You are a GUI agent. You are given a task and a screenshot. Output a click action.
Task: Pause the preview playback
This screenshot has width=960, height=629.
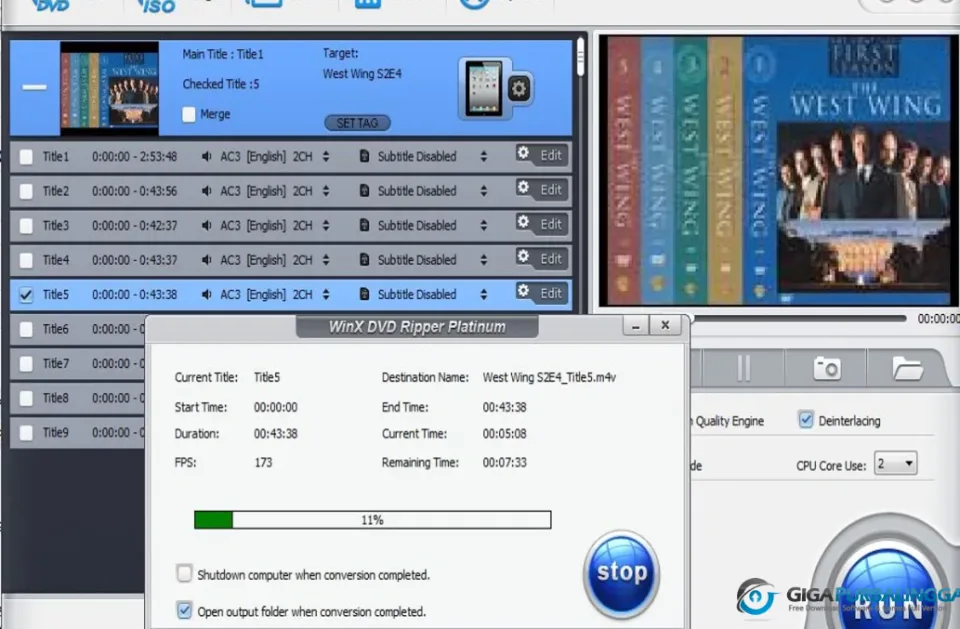(x=744, y=369)
